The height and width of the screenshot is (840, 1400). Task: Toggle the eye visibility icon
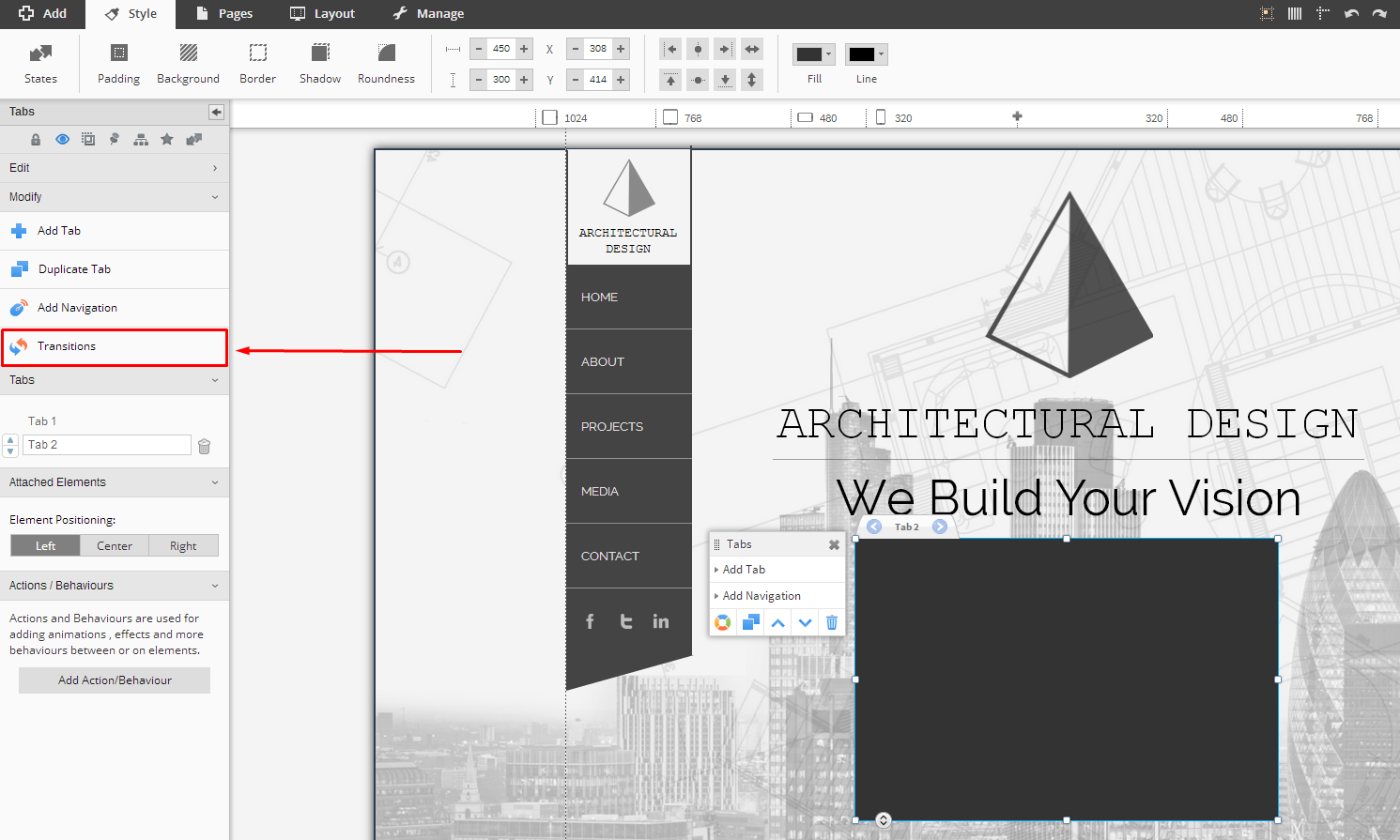(62, 139)
